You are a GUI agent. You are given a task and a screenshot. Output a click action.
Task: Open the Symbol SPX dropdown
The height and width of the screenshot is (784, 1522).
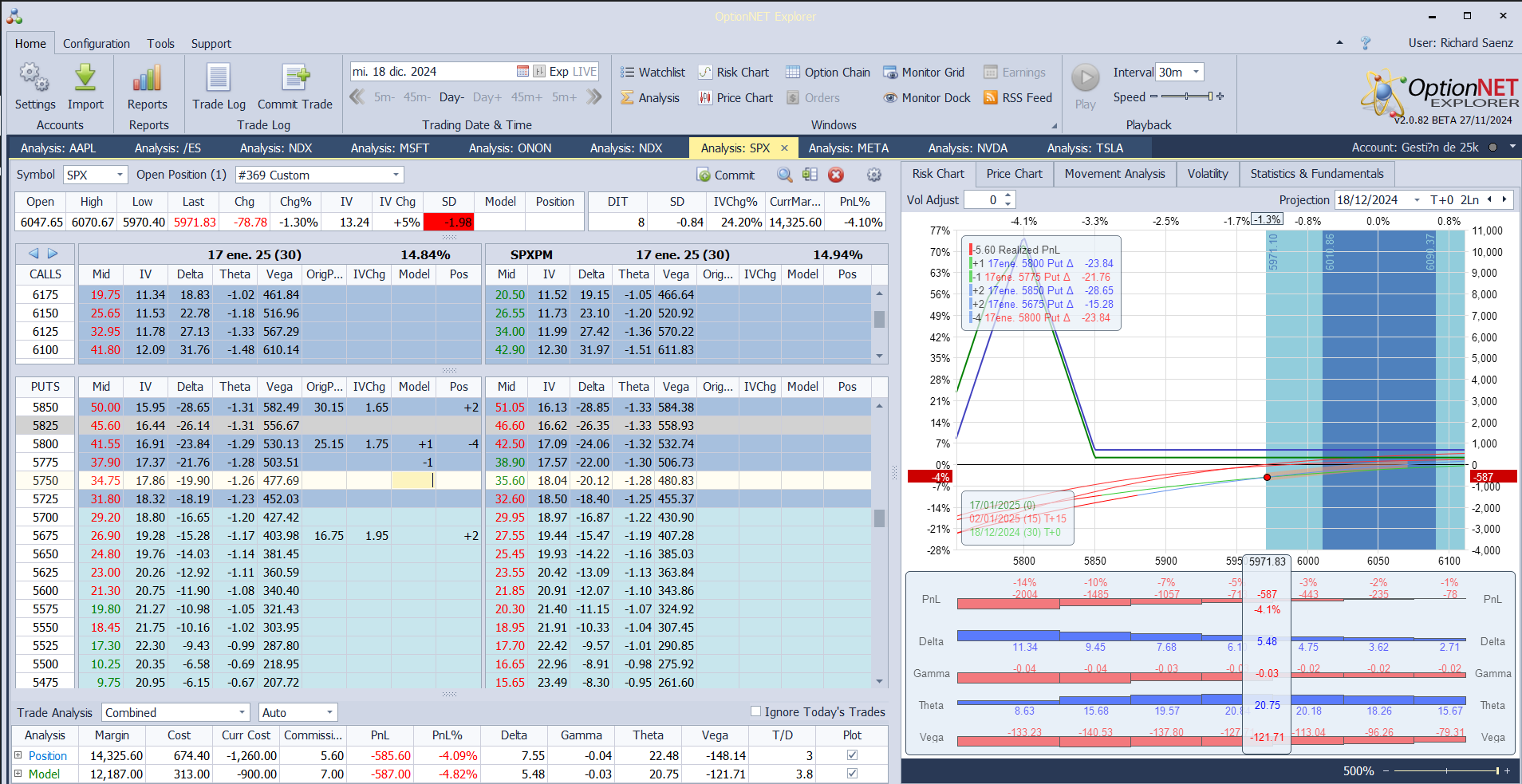[x=120, y=175]
